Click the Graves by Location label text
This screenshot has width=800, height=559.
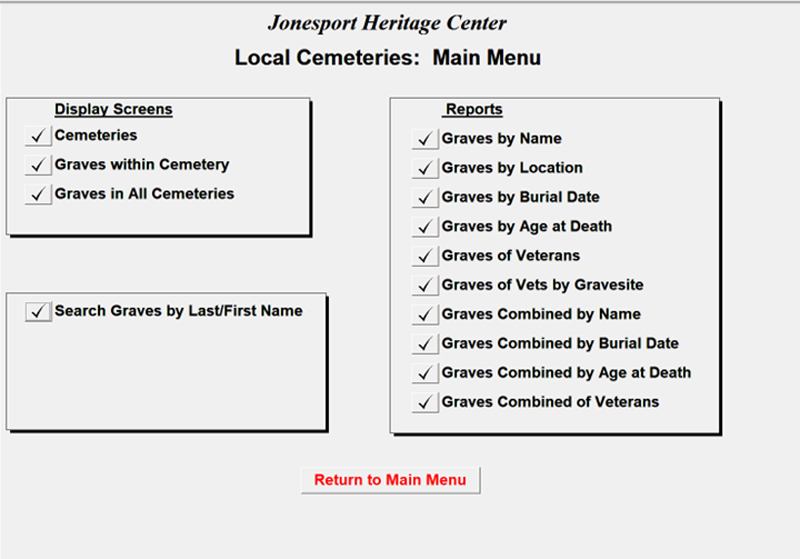(x=512, y=168)
